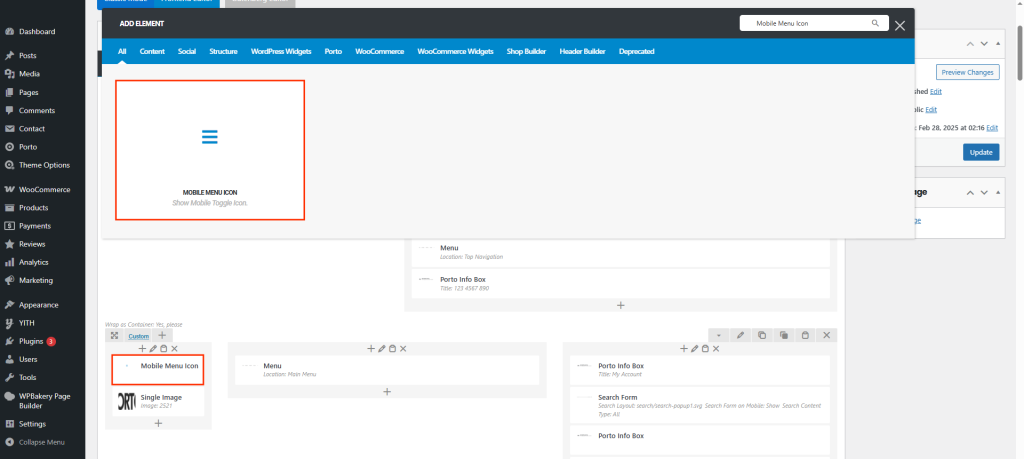Delete the column containing the Main Menu element
Screen dimensions: 1024x459
403,349
